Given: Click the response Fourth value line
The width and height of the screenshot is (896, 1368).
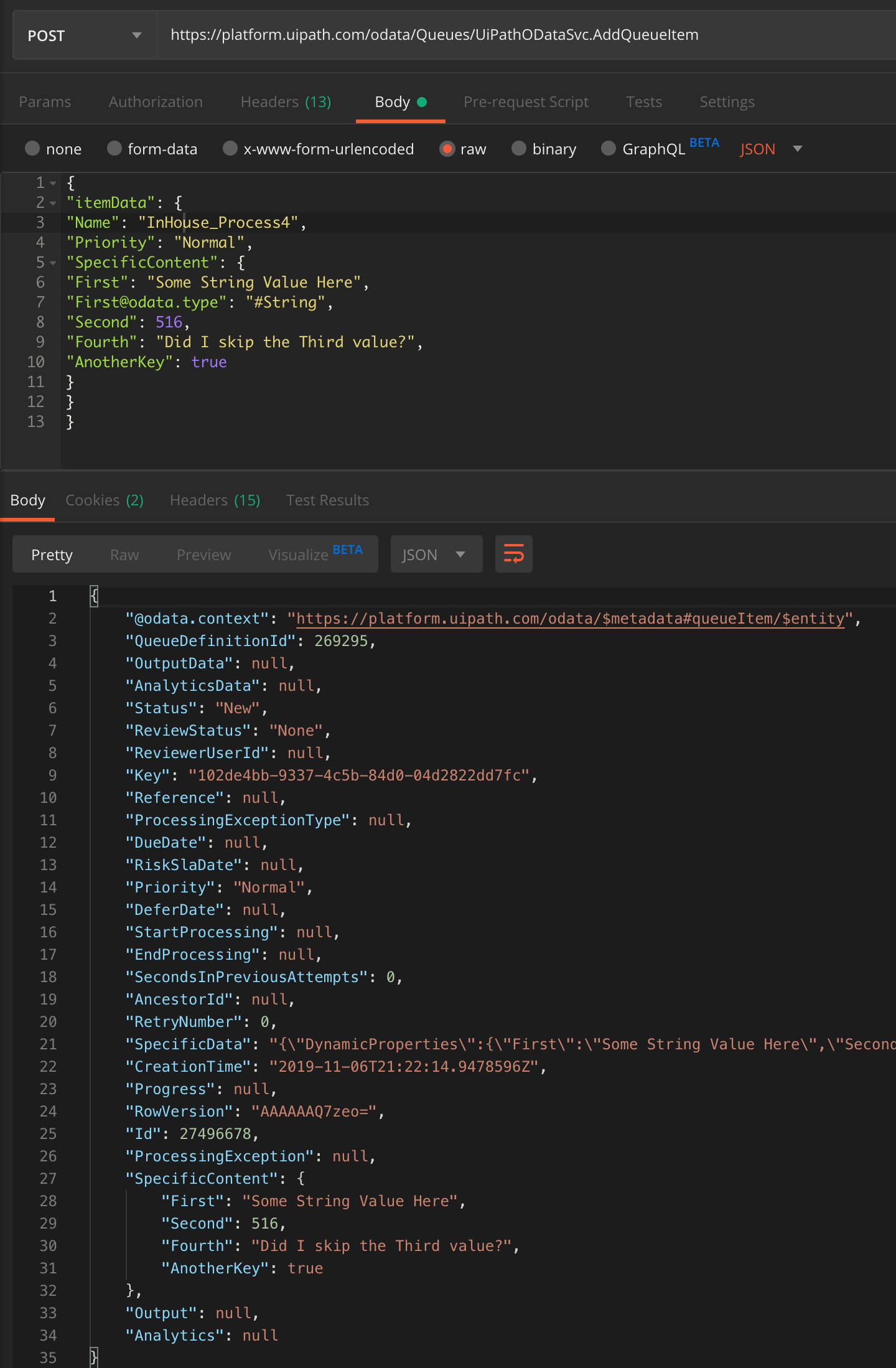Looking at the screenshot, I should (x=340, y=1246).
